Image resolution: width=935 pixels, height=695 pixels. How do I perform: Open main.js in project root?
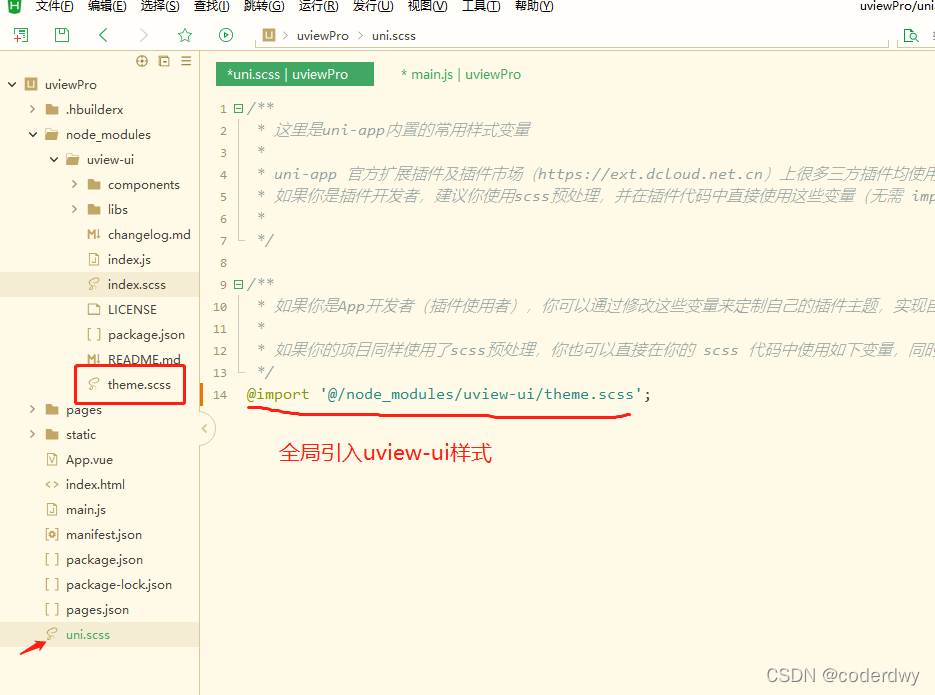click(x=86, y=510)
